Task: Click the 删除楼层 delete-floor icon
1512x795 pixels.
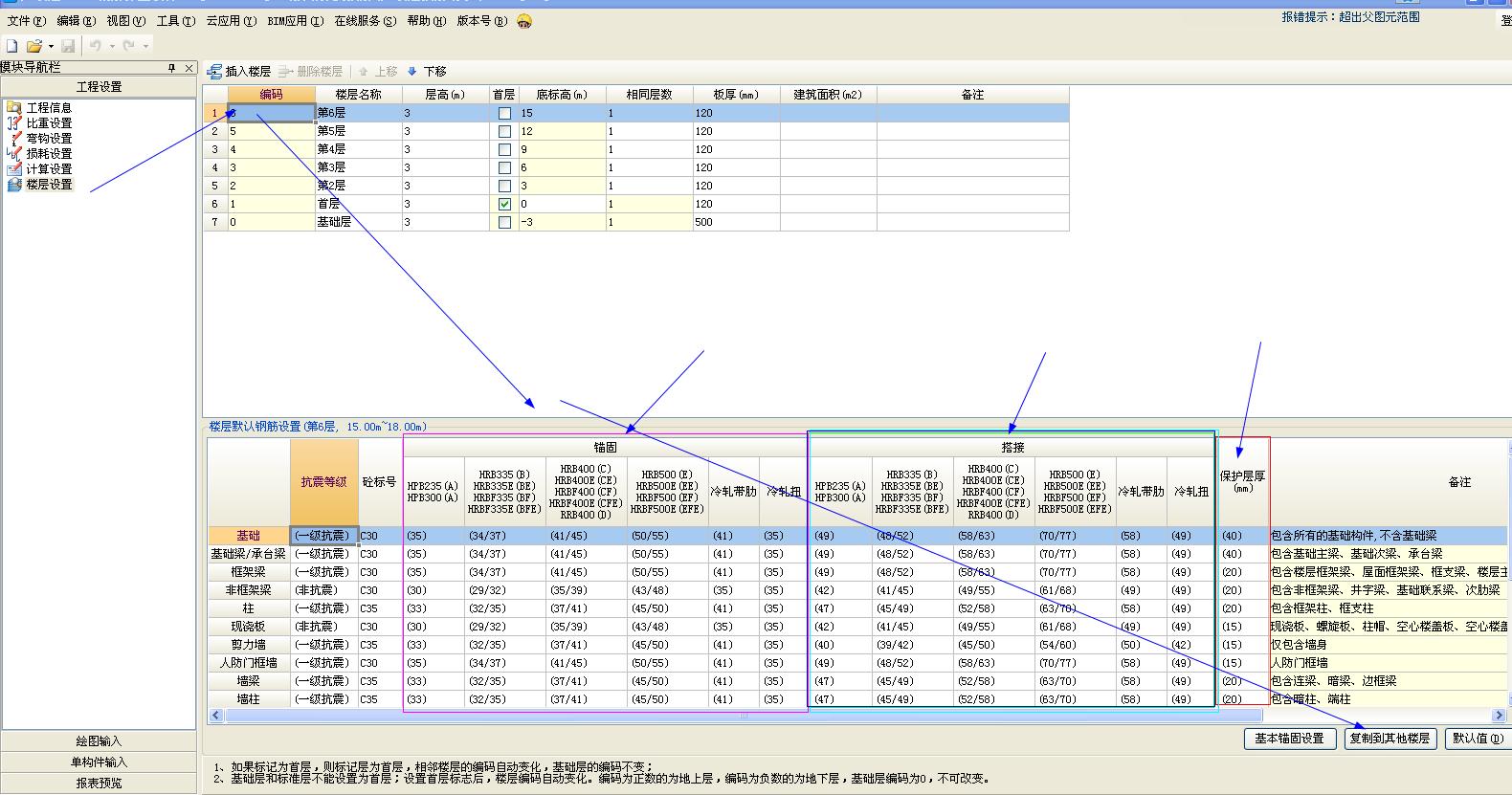Action: coord(286,72)
